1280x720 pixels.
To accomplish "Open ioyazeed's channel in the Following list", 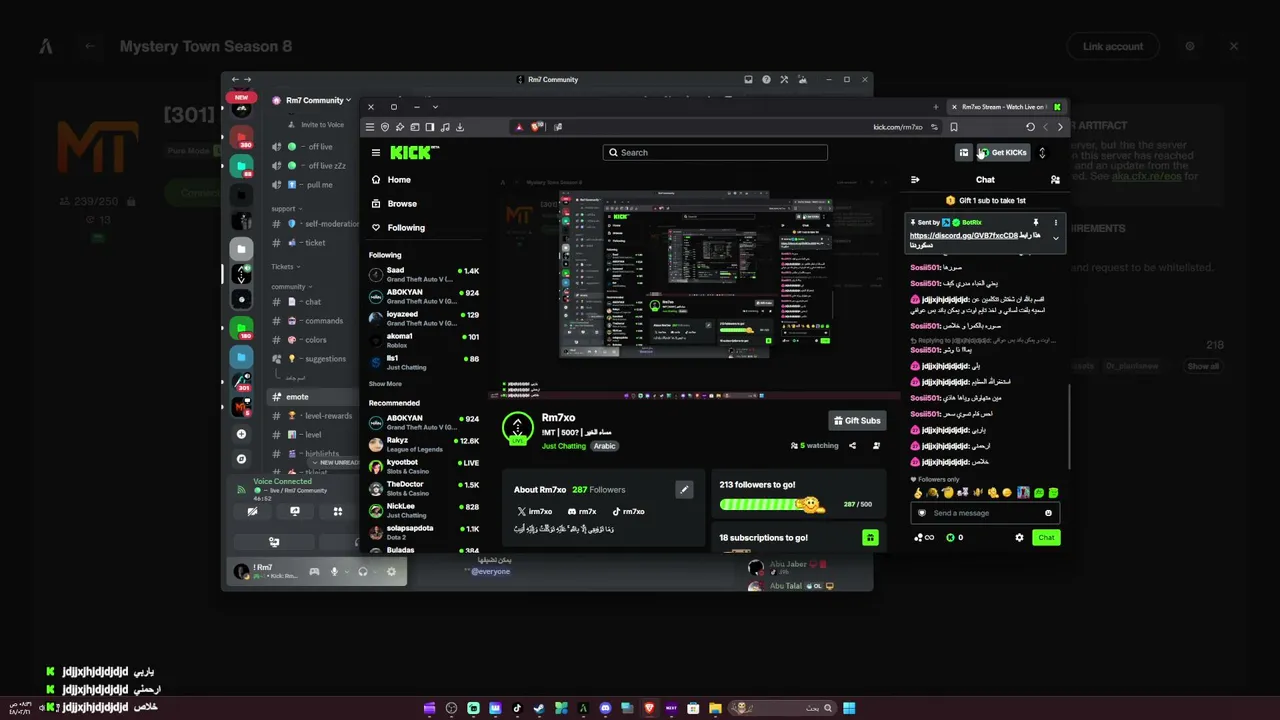I will (x=424, y=318).
